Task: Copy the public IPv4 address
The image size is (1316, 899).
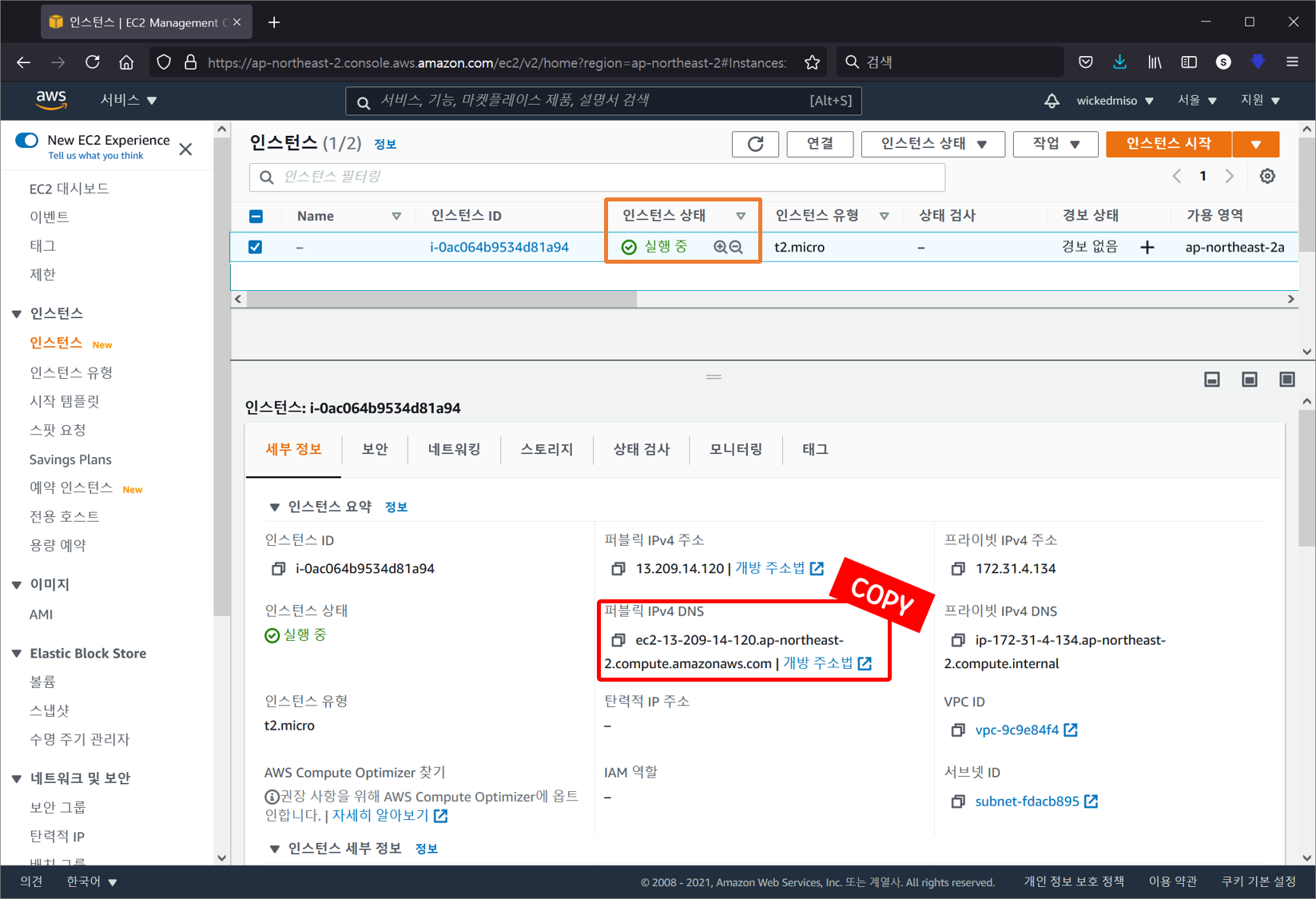Action: click(x=618, y=568)
